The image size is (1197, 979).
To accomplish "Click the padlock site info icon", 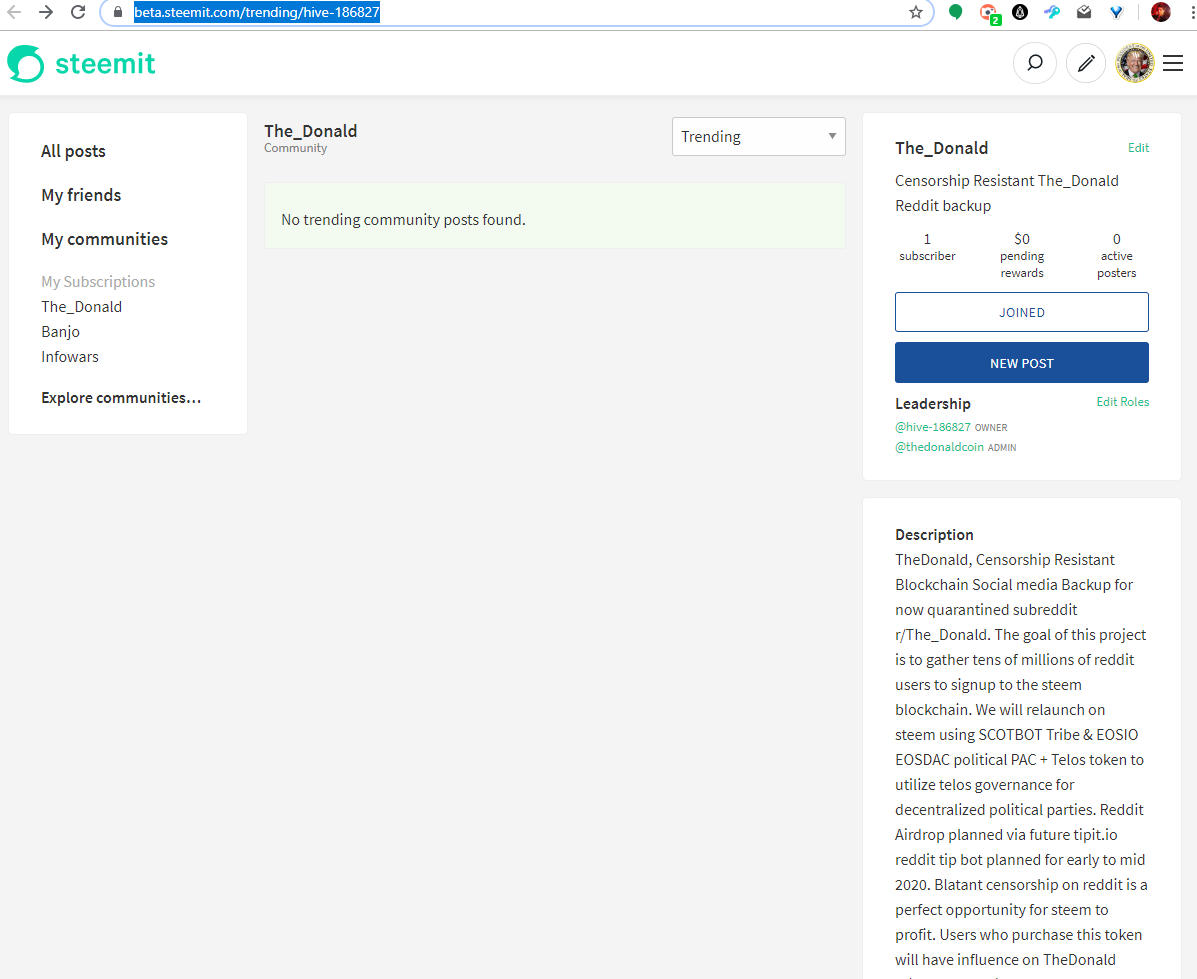I will (x=118, y=12).
